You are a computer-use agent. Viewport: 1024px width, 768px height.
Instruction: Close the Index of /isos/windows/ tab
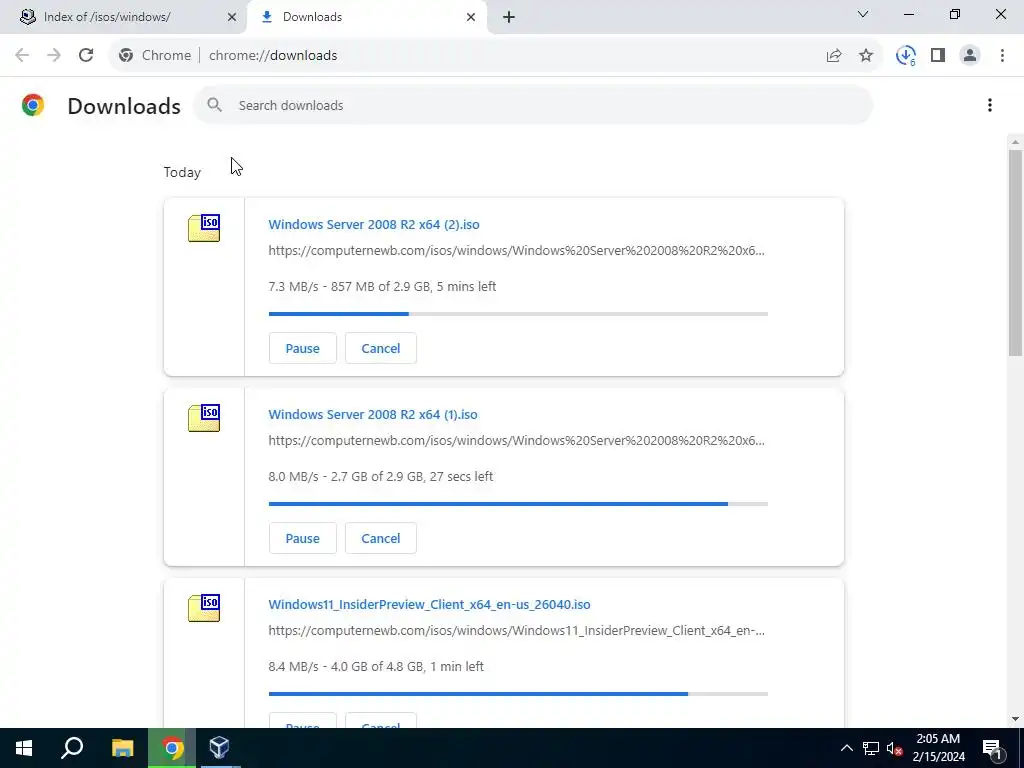pyautogui.click(x=231, y=17)
